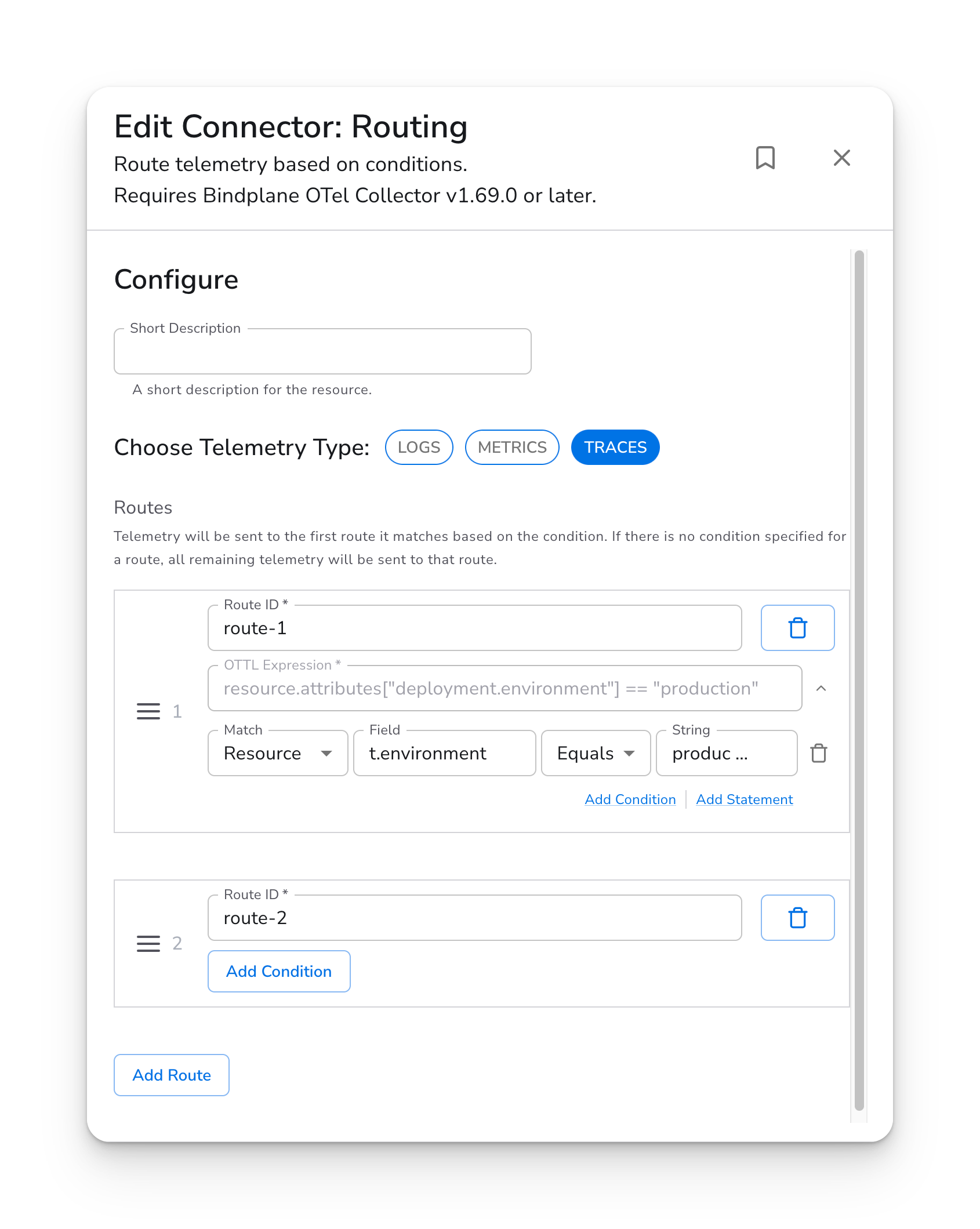Click the route-1 Route ID field
980x1229 pixels.
tap(474, 628)
